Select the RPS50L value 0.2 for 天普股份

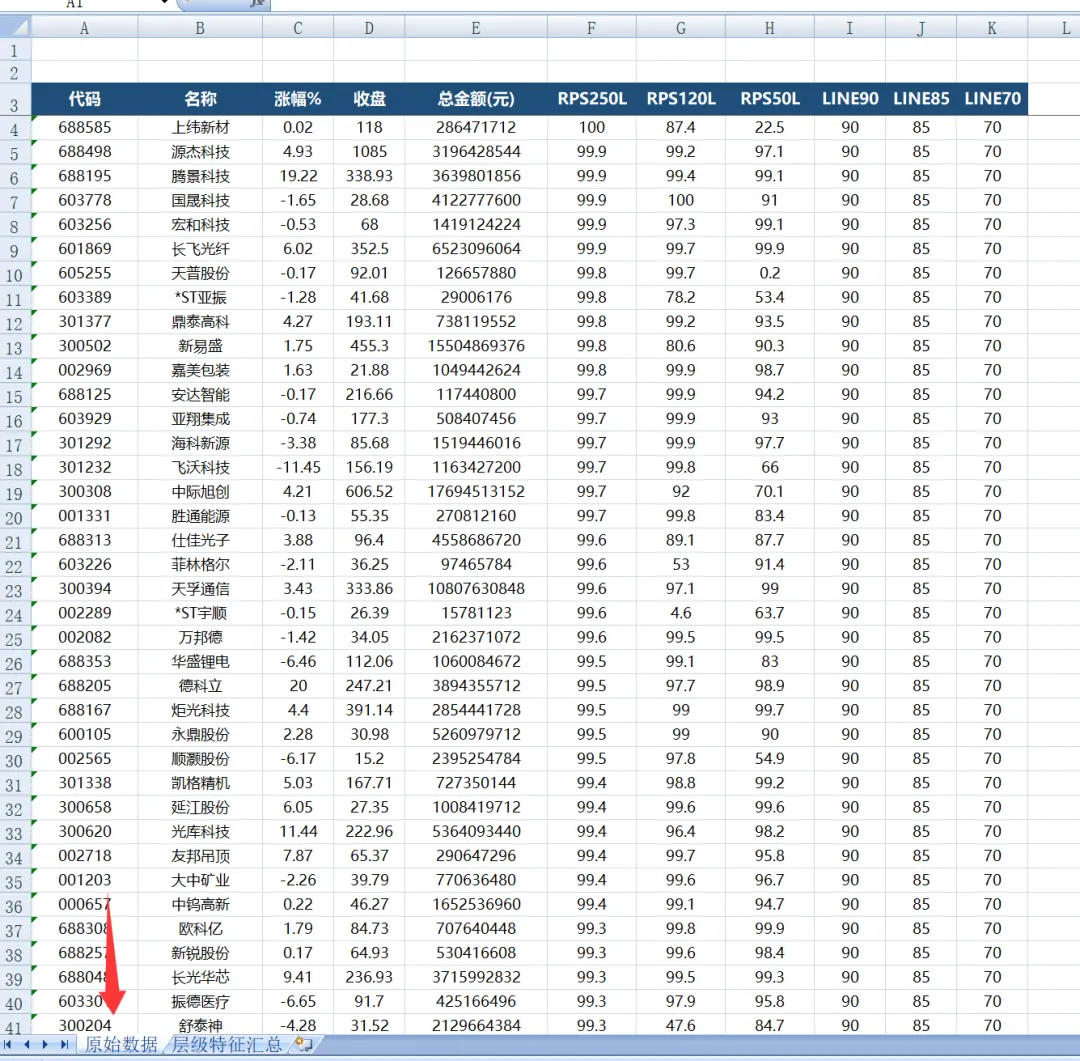click(769, 273)
